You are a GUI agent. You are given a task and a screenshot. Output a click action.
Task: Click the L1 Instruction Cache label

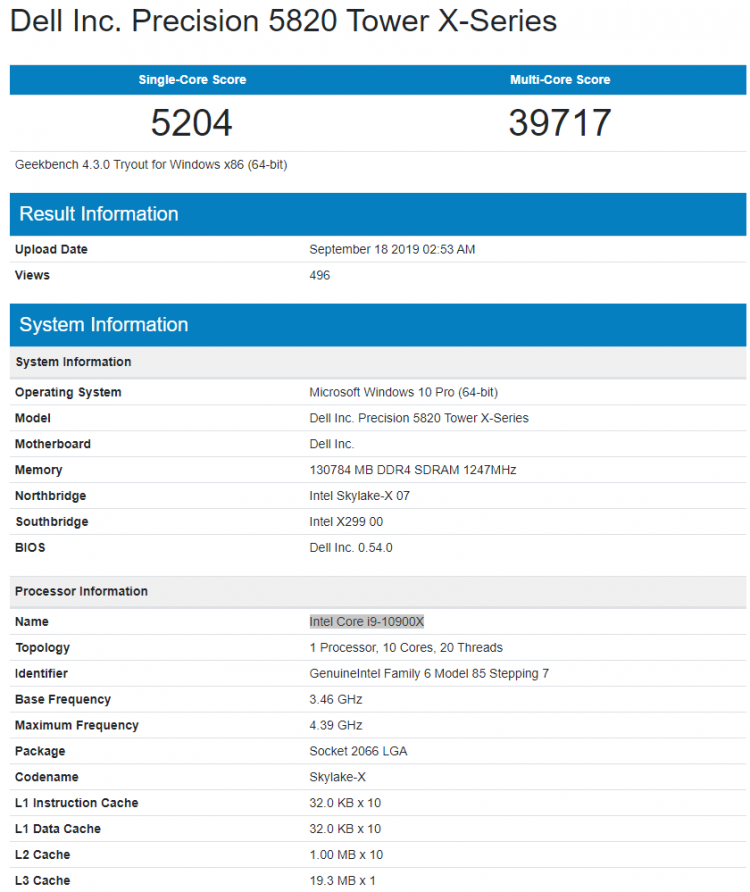(76, 803)
